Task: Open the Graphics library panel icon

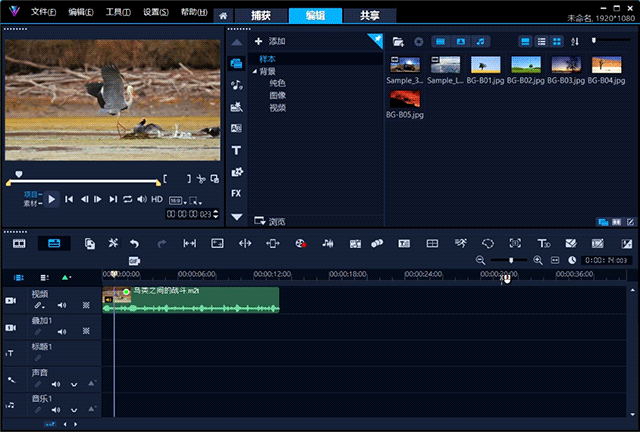Action: (237, 172)
